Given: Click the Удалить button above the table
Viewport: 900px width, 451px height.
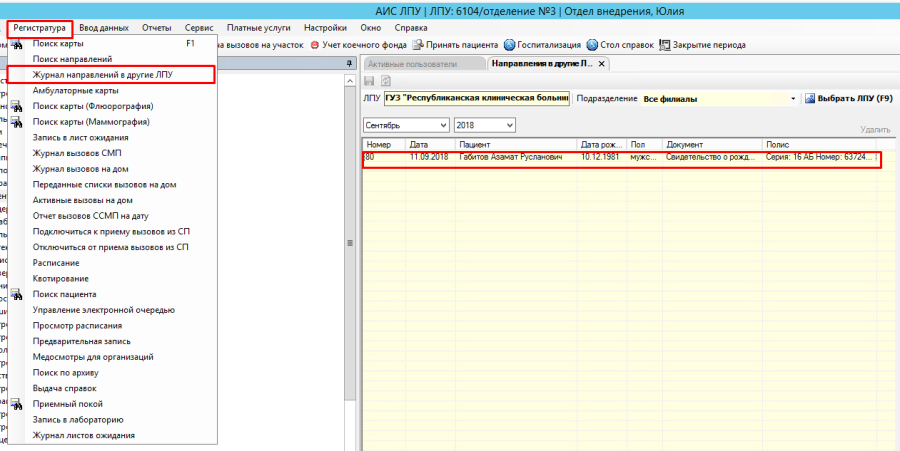Looking at the screenshot, I should 875,130.
